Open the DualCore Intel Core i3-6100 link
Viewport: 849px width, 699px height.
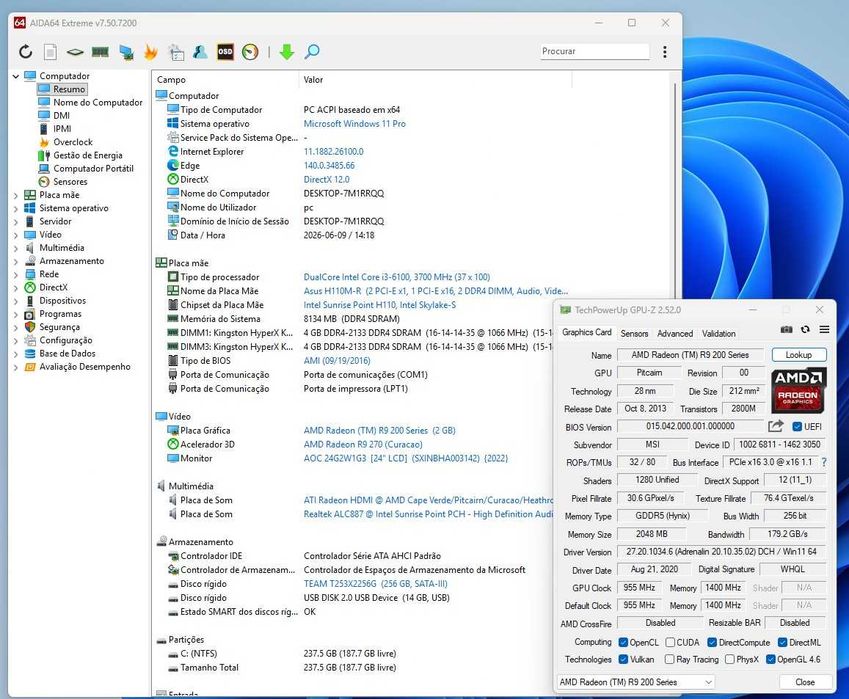(x=396, y=277)
